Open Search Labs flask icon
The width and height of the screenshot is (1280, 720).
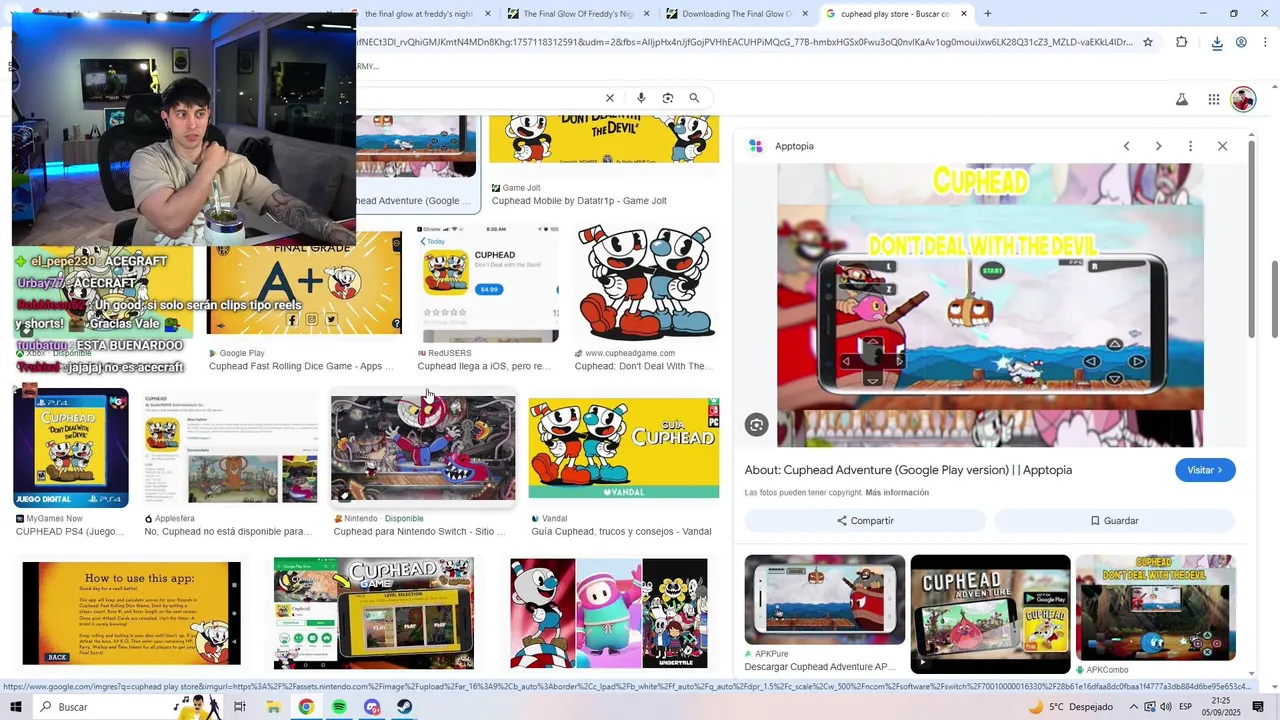point(1182,99)
